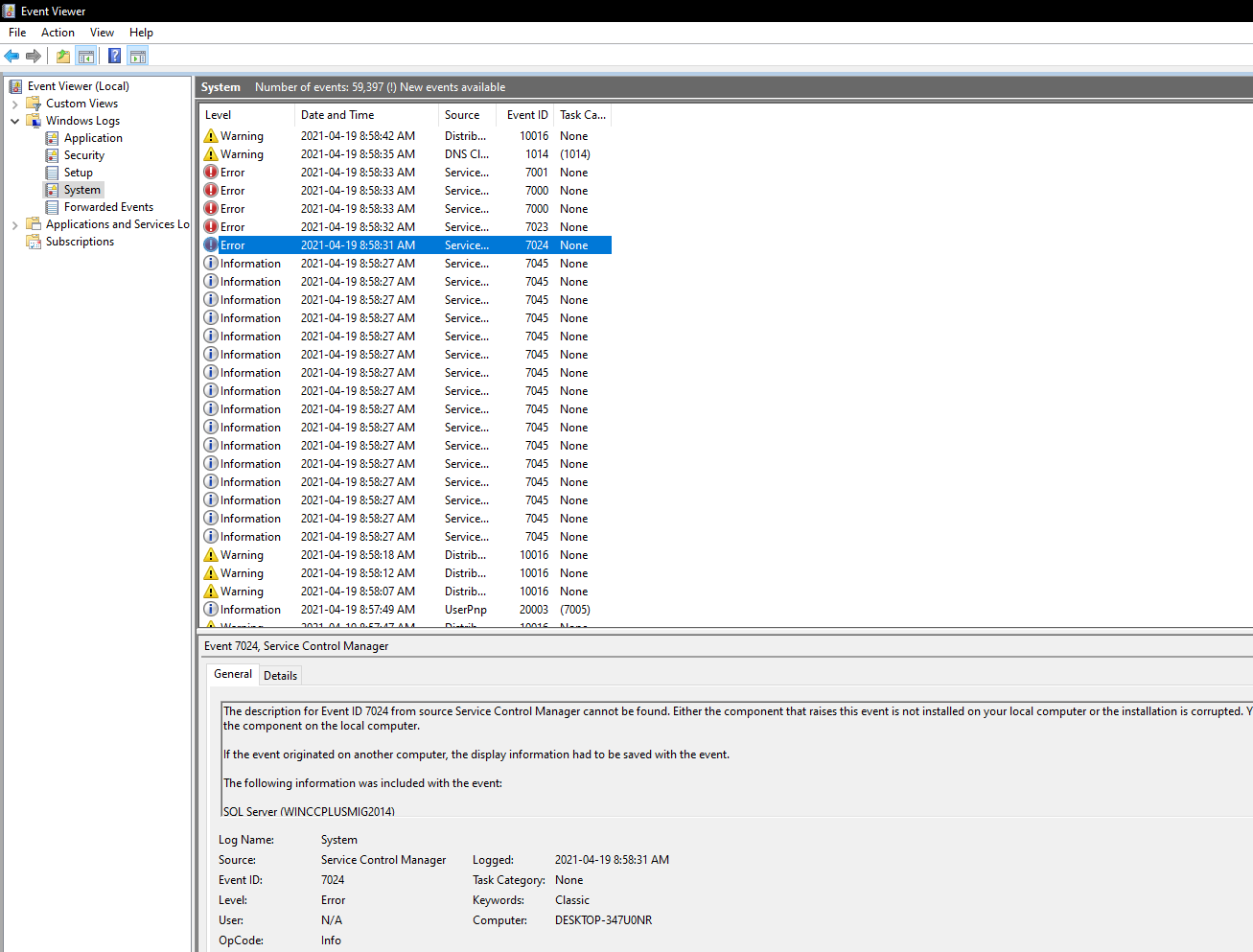Screen dimensions: 1253x952
Task: Click the Forwarded Events log icon
Action: (x=52, y=207)
